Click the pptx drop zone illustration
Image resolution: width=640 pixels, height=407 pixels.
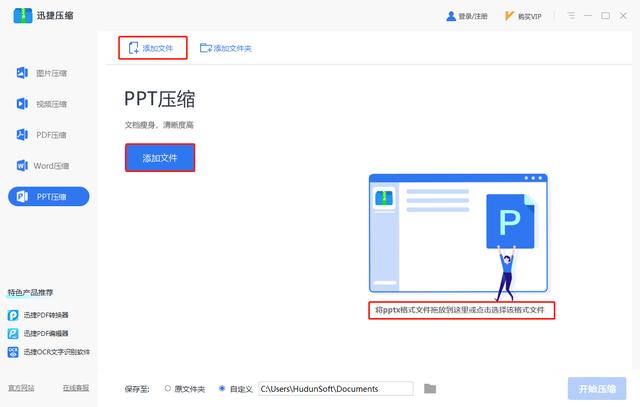click(458, 234)
